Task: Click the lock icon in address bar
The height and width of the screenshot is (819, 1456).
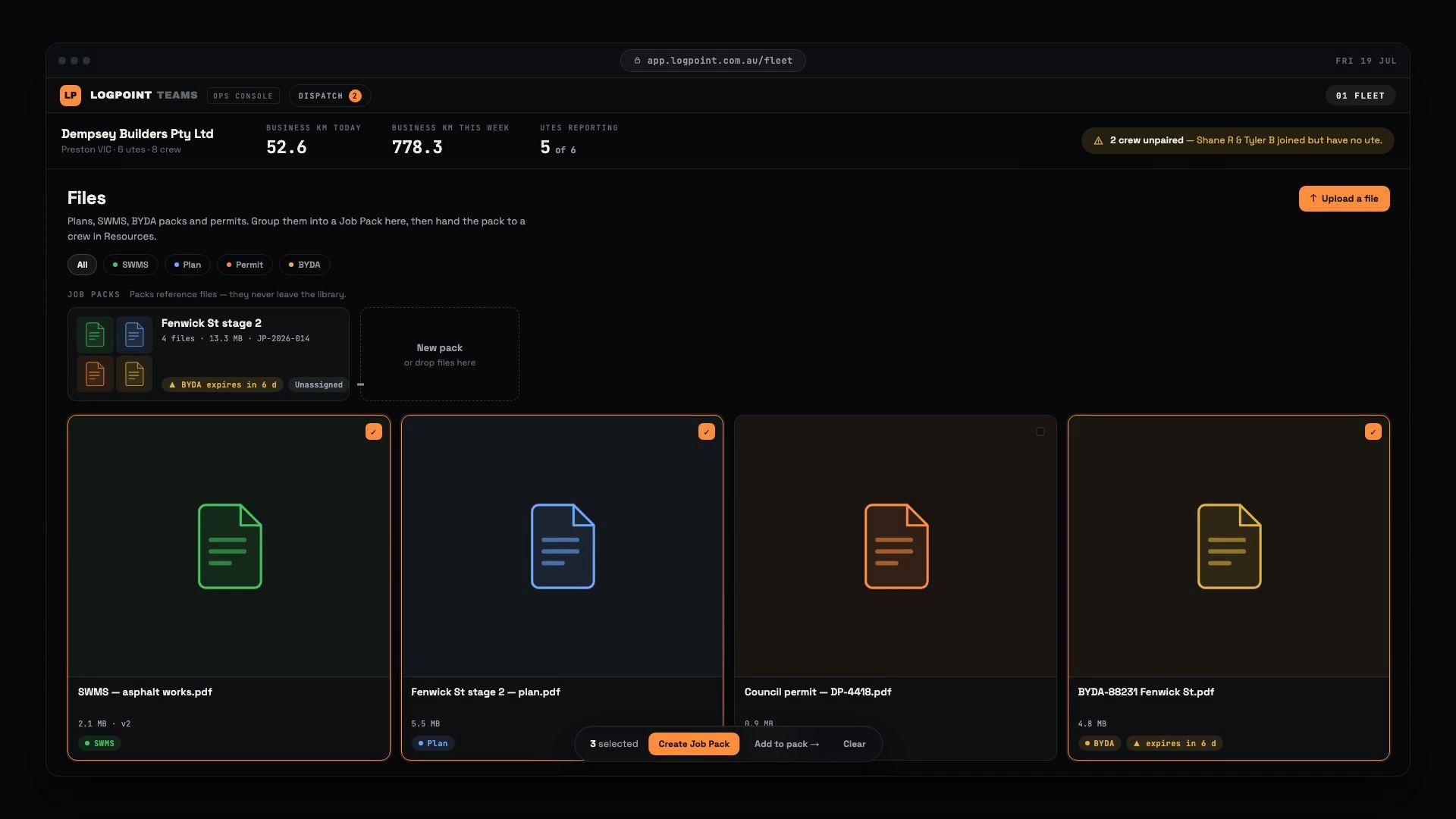Action: [638, 61]
